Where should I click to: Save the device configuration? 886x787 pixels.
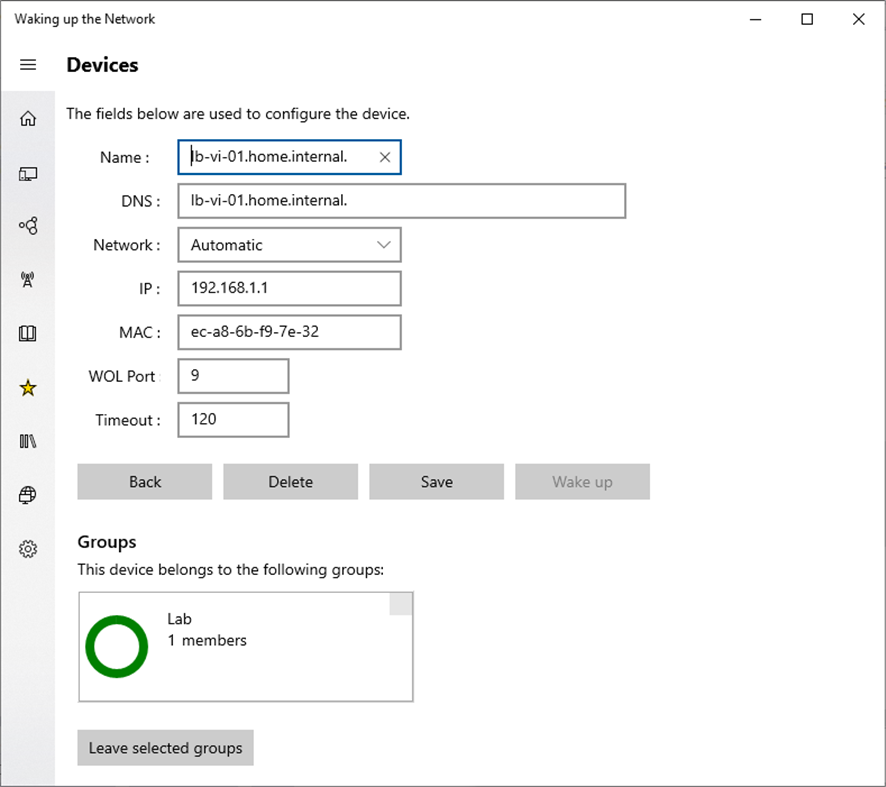436,482
